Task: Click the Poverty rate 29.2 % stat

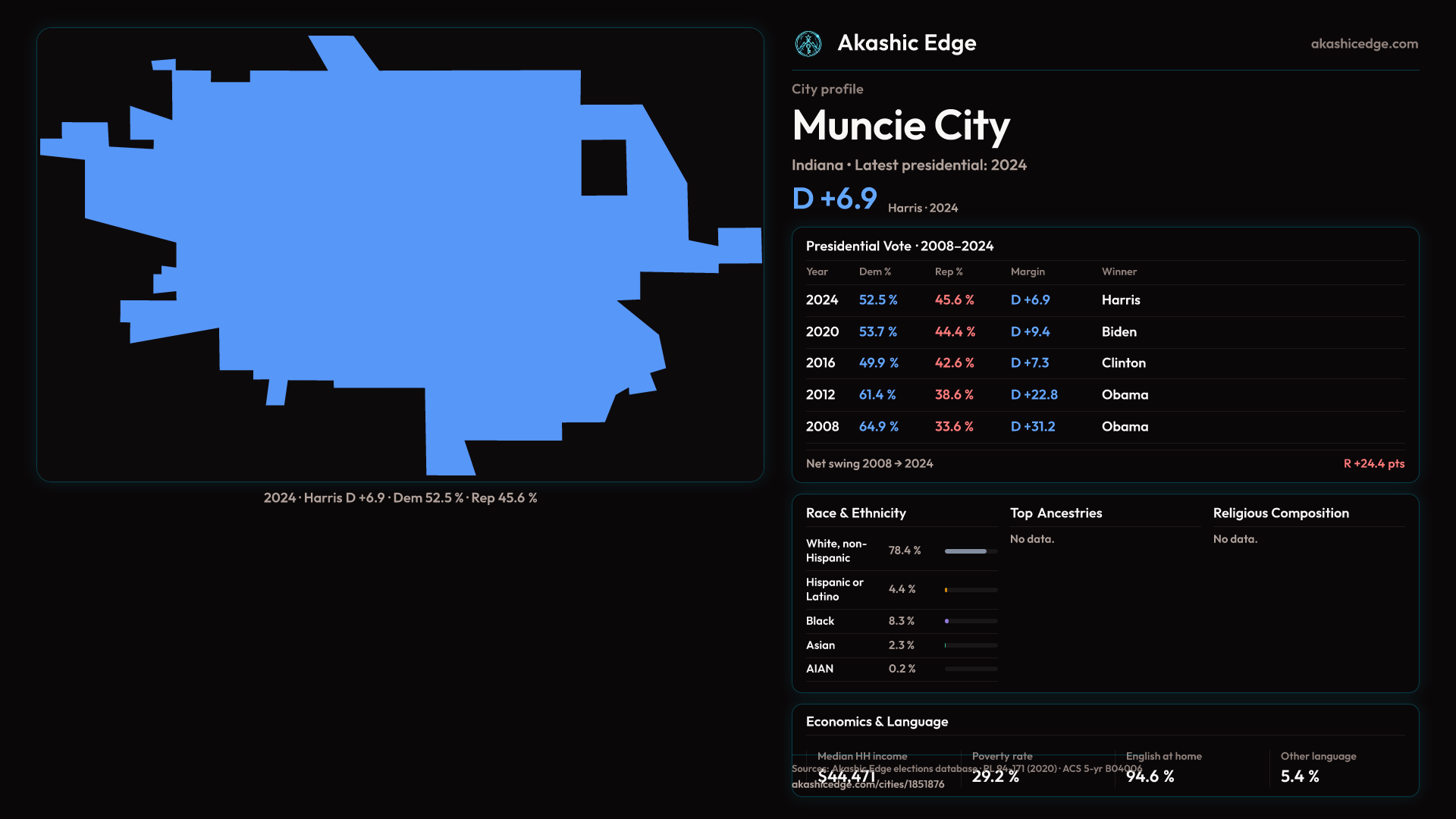Action: 995,776
